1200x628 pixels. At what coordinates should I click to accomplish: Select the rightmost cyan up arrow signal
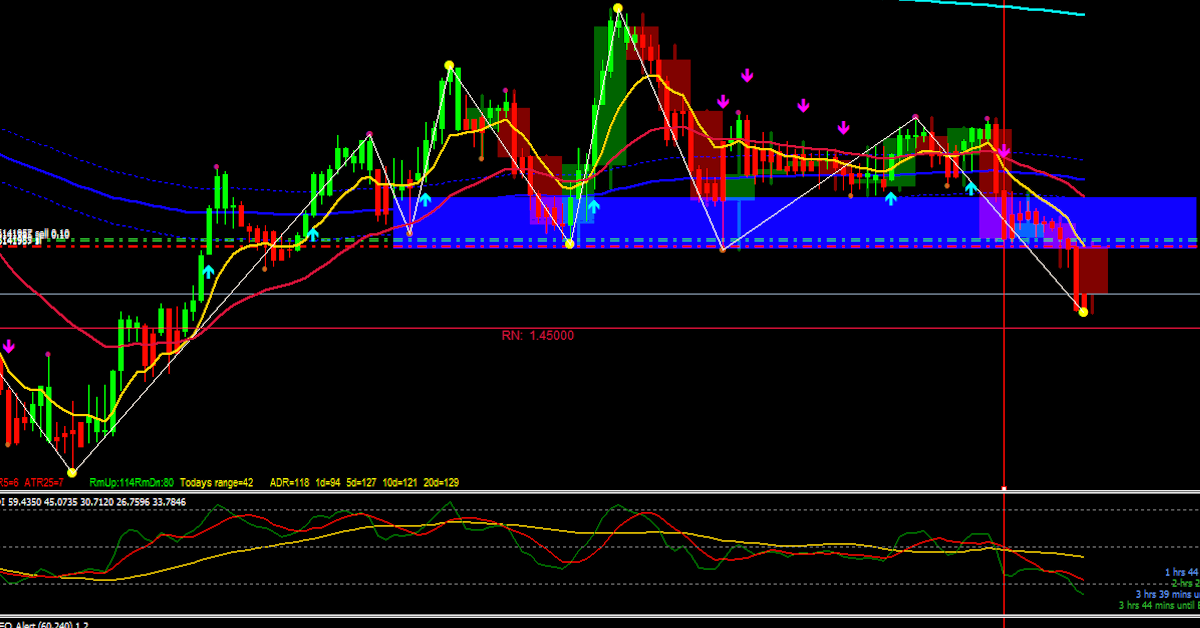[x=970, y=187]
